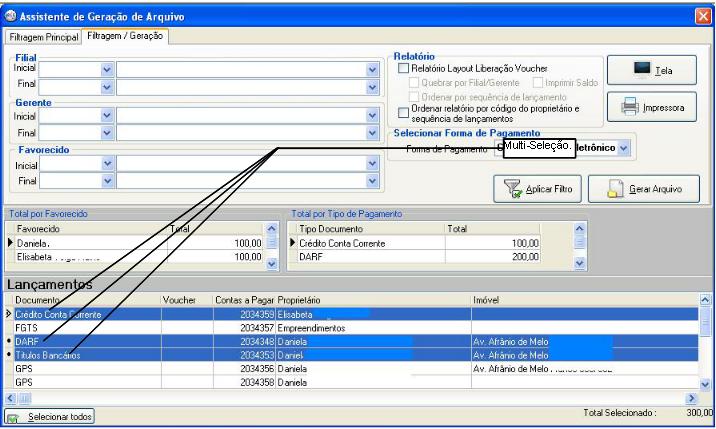
Task: Switch to Filtragem Principal tab
Action: 42,37
